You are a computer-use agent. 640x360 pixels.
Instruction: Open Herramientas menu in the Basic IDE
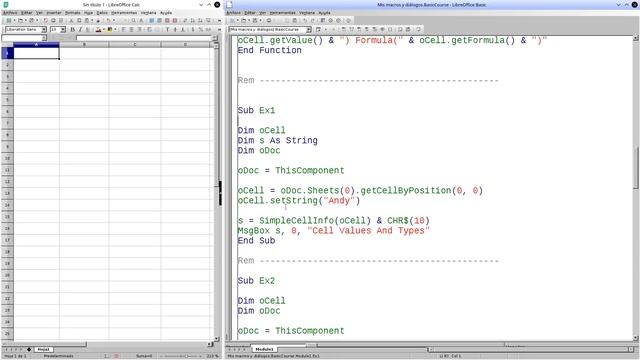[x=282, y=13]
